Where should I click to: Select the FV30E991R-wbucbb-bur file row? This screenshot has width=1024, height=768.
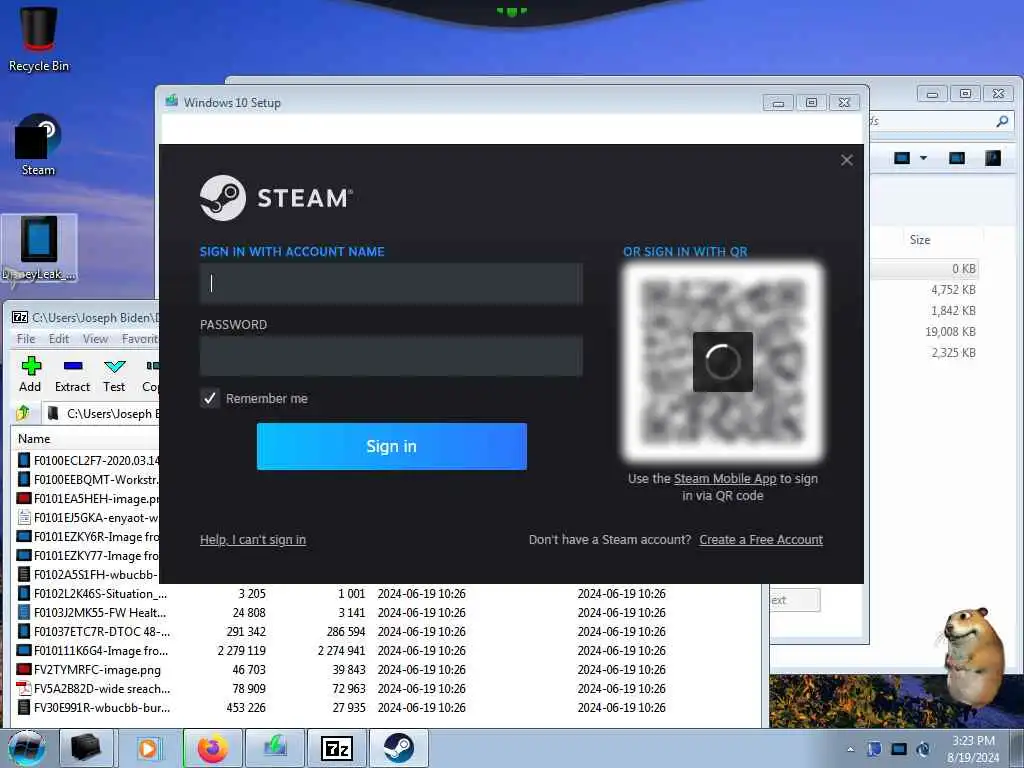pyautogui.click(x=387, y=707)
